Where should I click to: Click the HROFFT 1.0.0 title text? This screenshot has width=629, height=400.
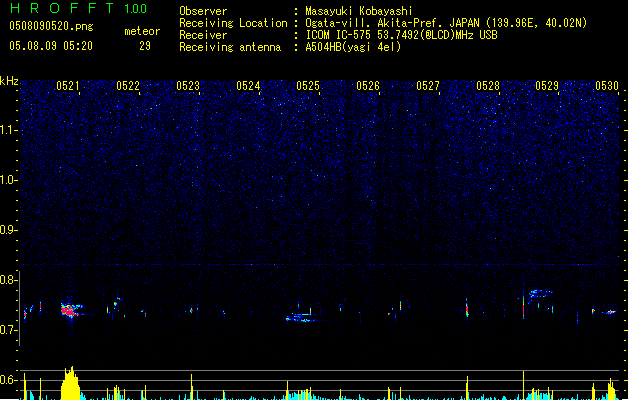[x=78, y=8]
